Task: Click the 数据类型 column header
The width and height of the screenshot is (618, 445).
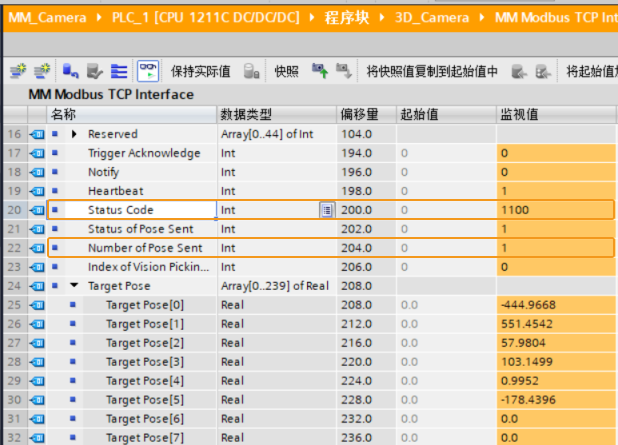Action: click(x=277, y=115)
